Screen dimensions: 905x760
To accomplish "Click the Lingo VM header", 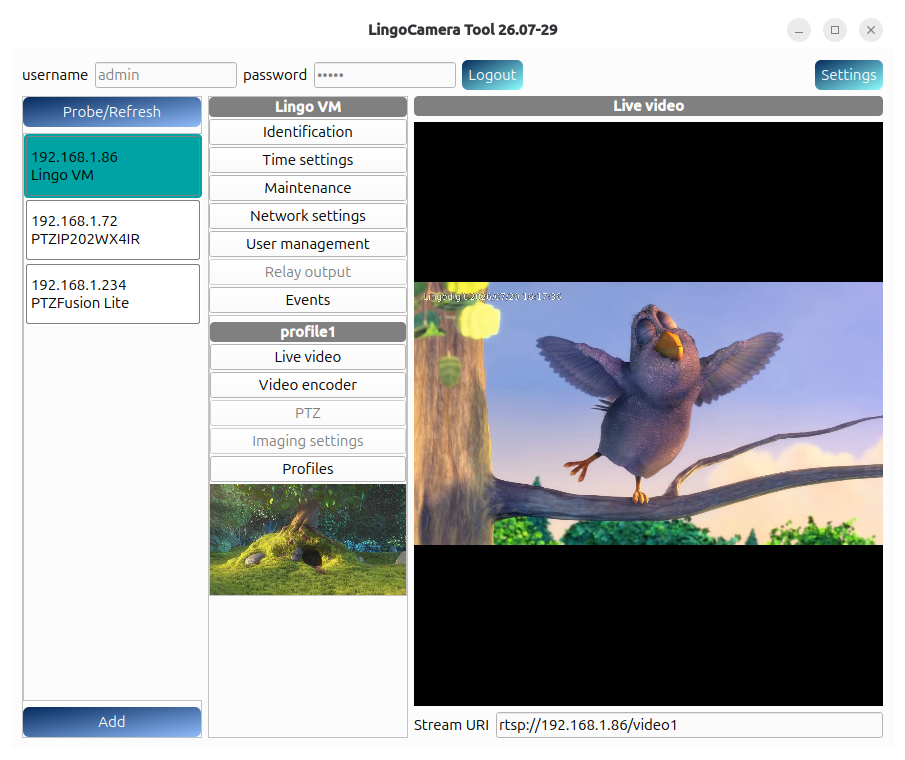I will pos(308,107).
